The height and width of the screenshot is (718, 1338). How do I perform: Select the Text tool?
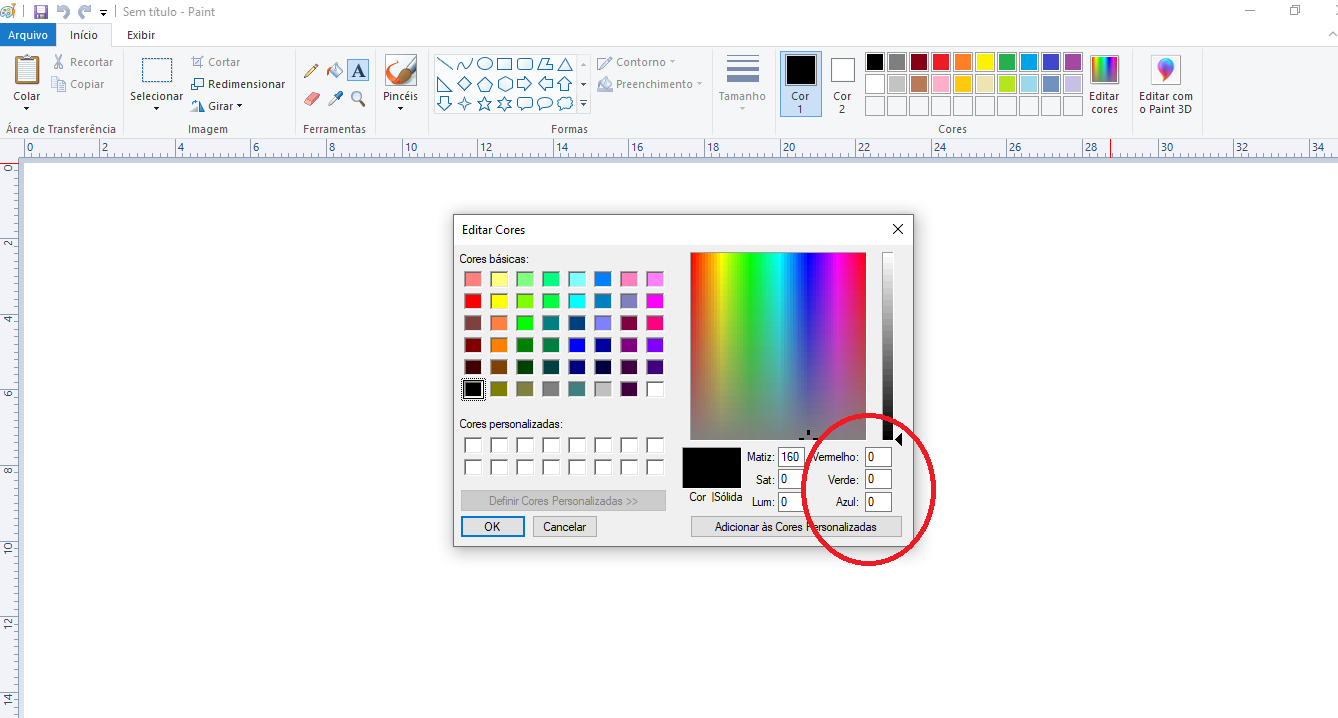point(358,71)
